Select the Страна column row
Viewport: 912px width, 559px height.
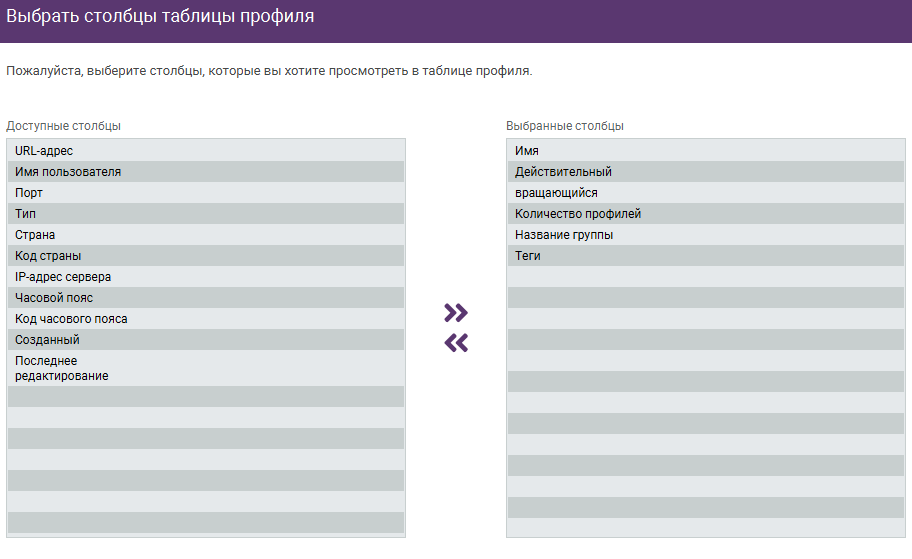pos(206,234)
